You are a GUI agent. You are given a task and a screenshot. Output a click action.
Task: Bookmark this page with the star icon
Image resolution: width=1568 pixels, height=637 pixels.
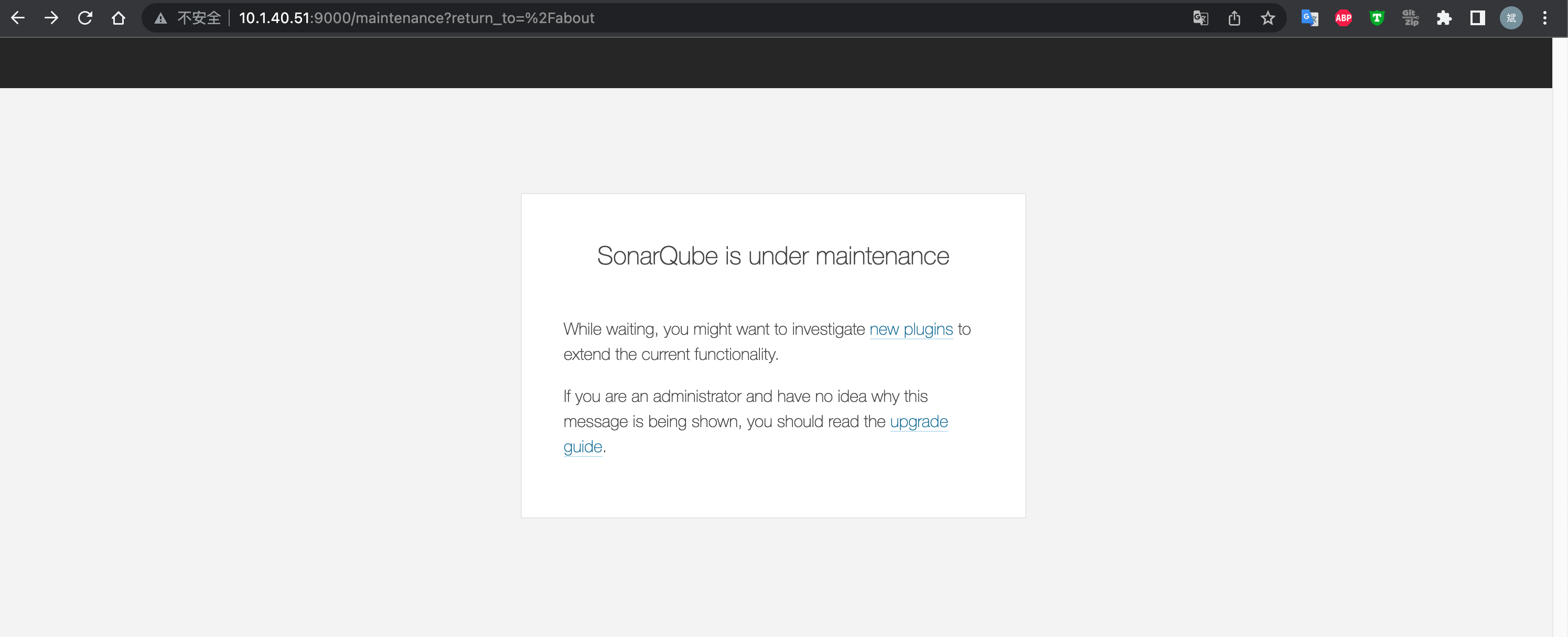point(1268,18)
